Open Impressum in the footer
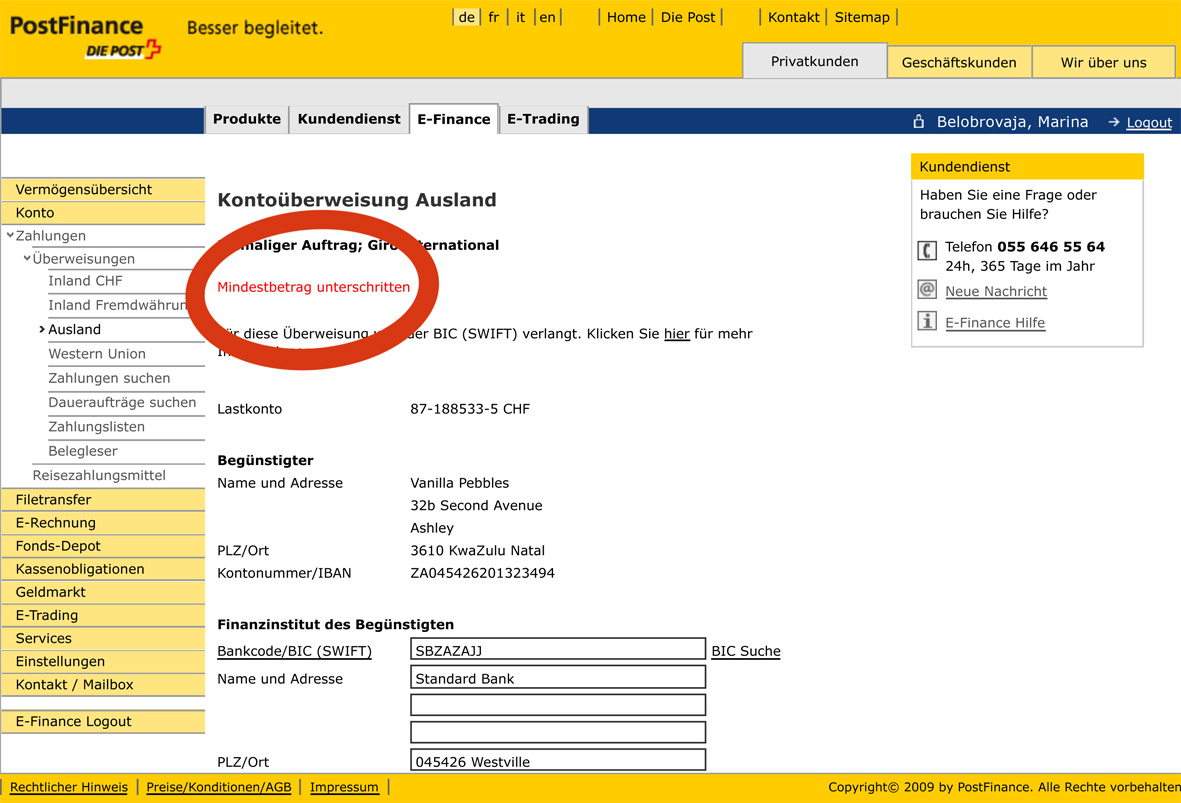Viewport: 1181px width, 803px height. pyautogui.click(x=344, y=787)
